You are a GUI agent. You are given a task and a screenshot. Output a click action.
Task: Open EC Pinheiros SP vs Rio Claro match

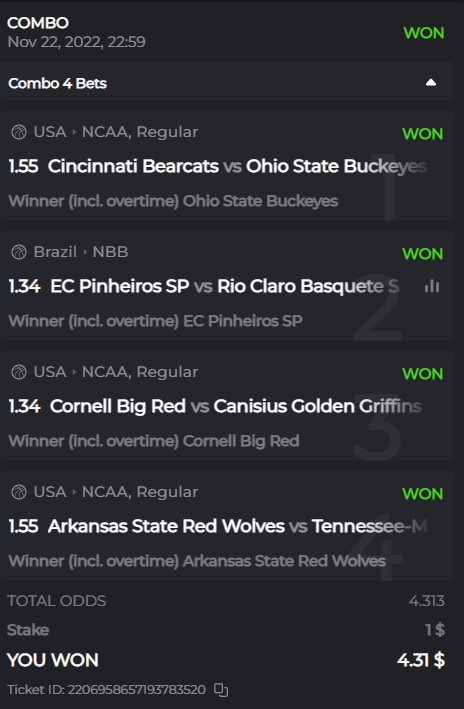coord(225,286)
